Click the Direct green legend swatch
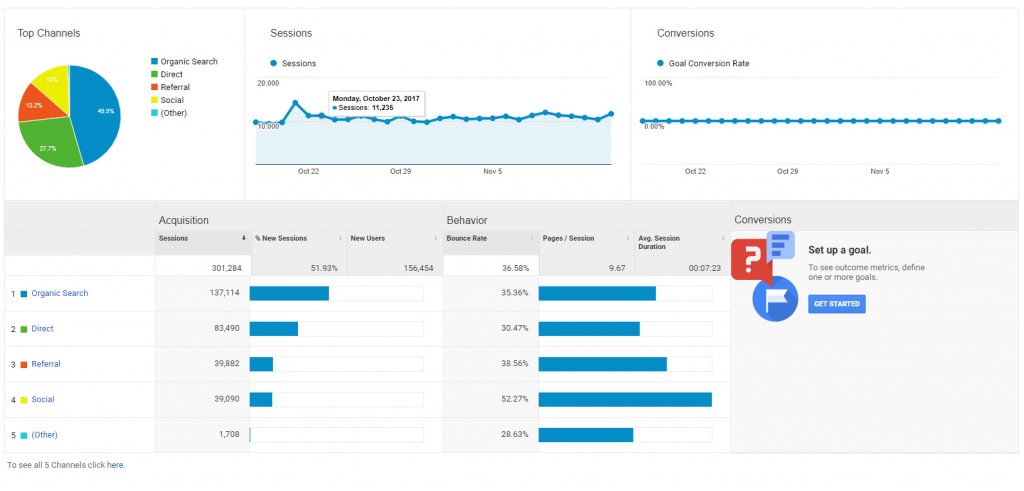 click(x=154, y=74)
